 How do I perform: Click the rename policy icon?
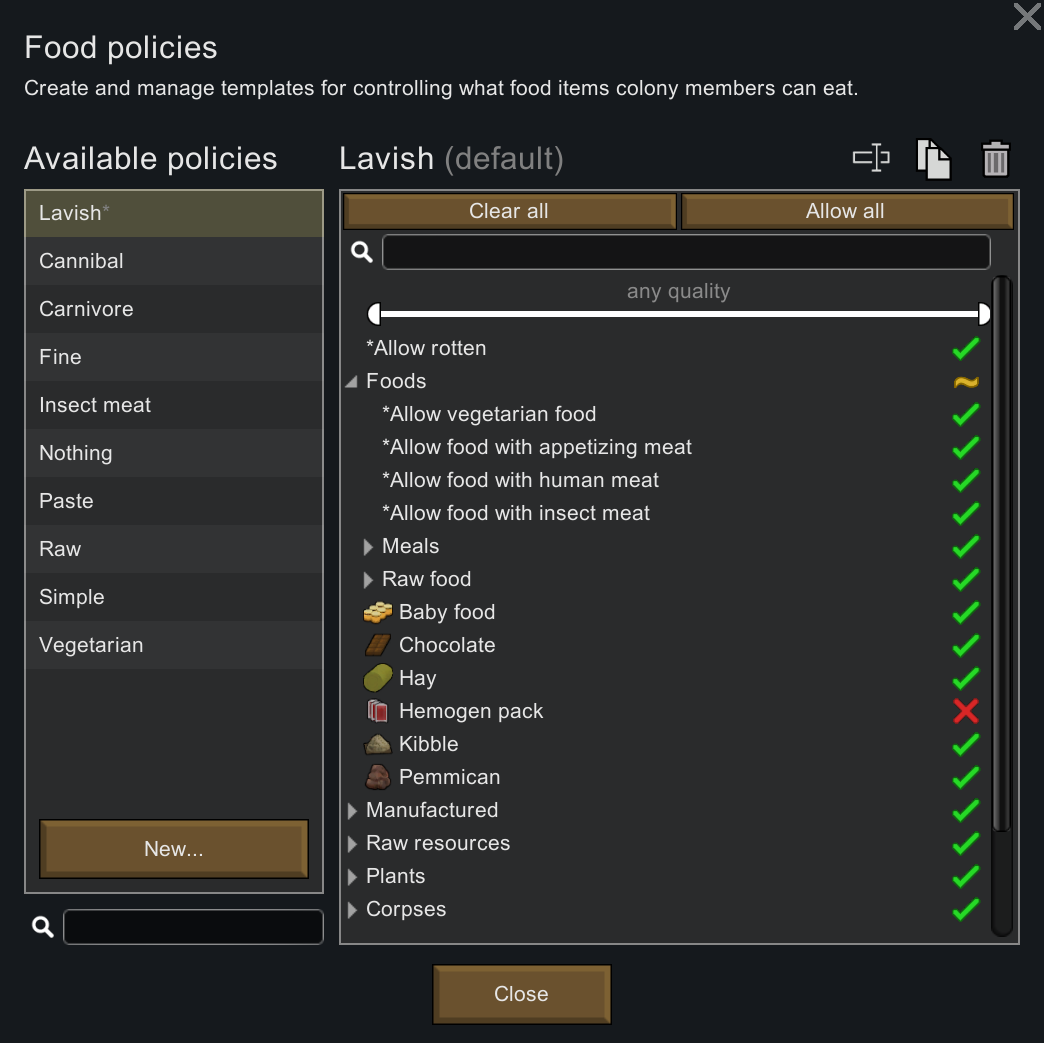[x=871, y=158]
